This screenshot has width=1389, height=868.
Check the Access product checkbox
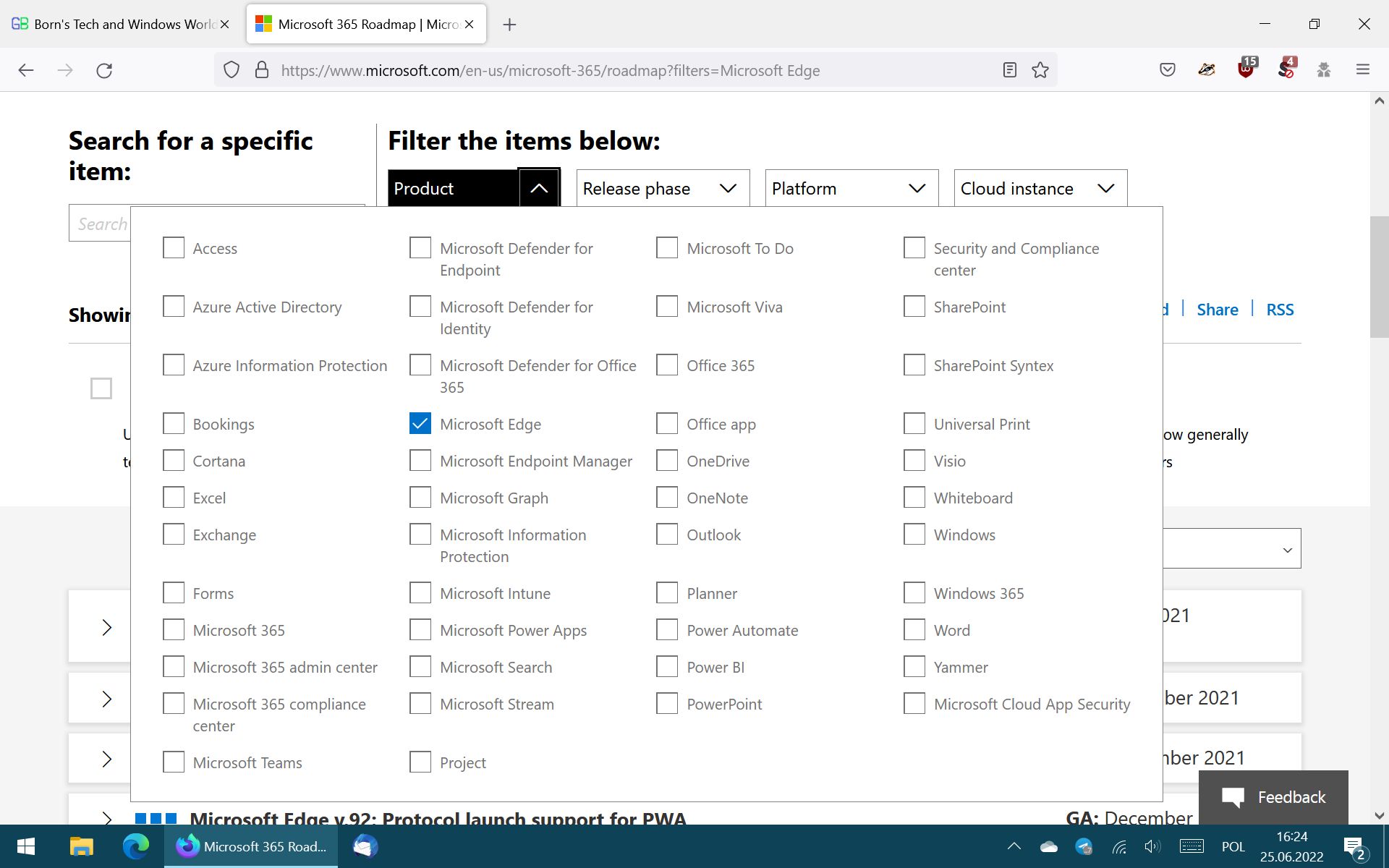coord(174,247)
